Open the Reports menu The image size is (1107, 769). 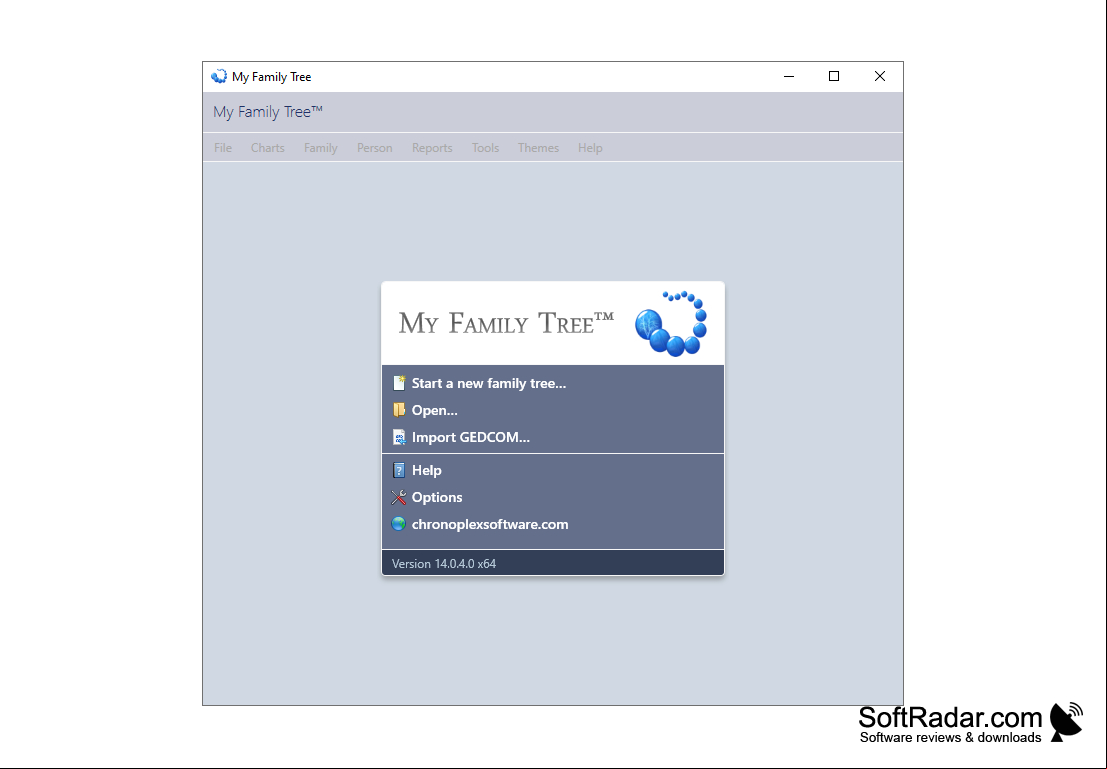click(x=432, y=148)
